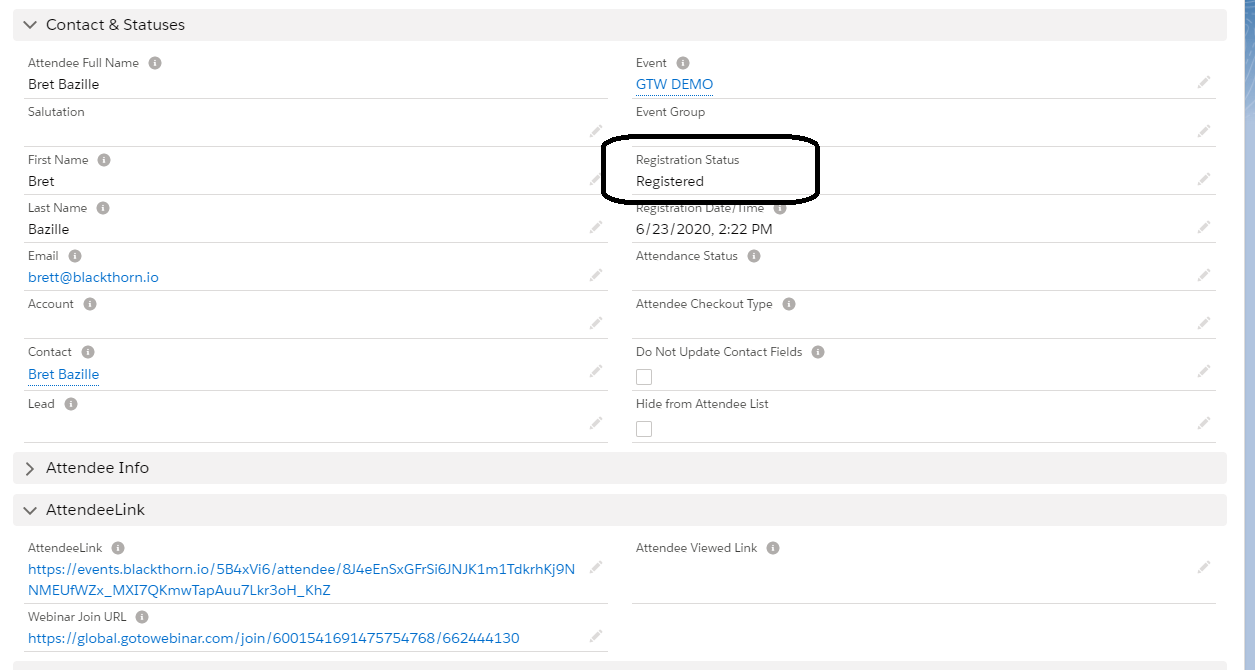
Task: Click info icon beside Webinar Join URL
Action: click(142, 617)
